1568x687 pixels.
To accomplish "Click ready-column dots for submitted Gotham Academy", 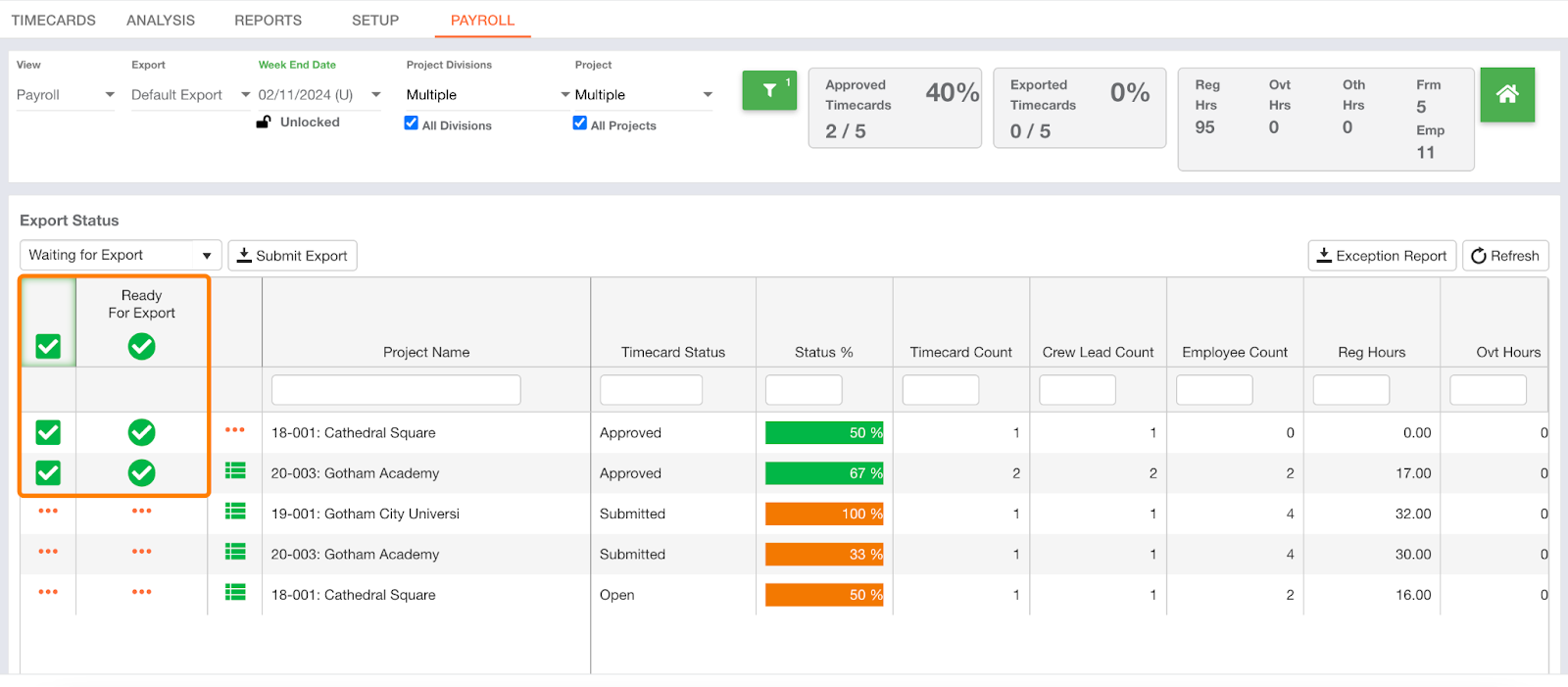I will 142,552.
